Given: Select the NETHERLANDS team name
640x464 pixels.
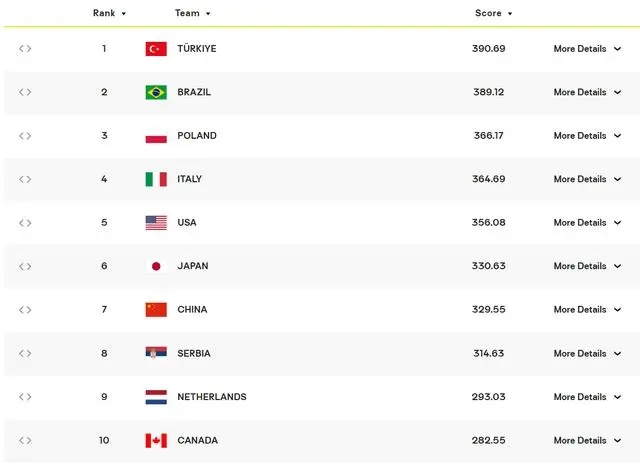Looking at the screenshot, I should [212, 397].
